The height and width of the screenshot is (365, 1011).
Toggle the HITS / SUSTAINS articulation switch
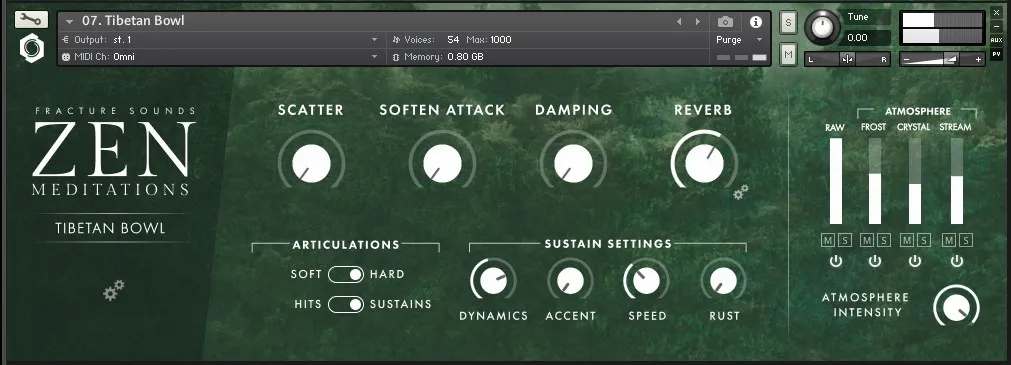click(346, 304)
